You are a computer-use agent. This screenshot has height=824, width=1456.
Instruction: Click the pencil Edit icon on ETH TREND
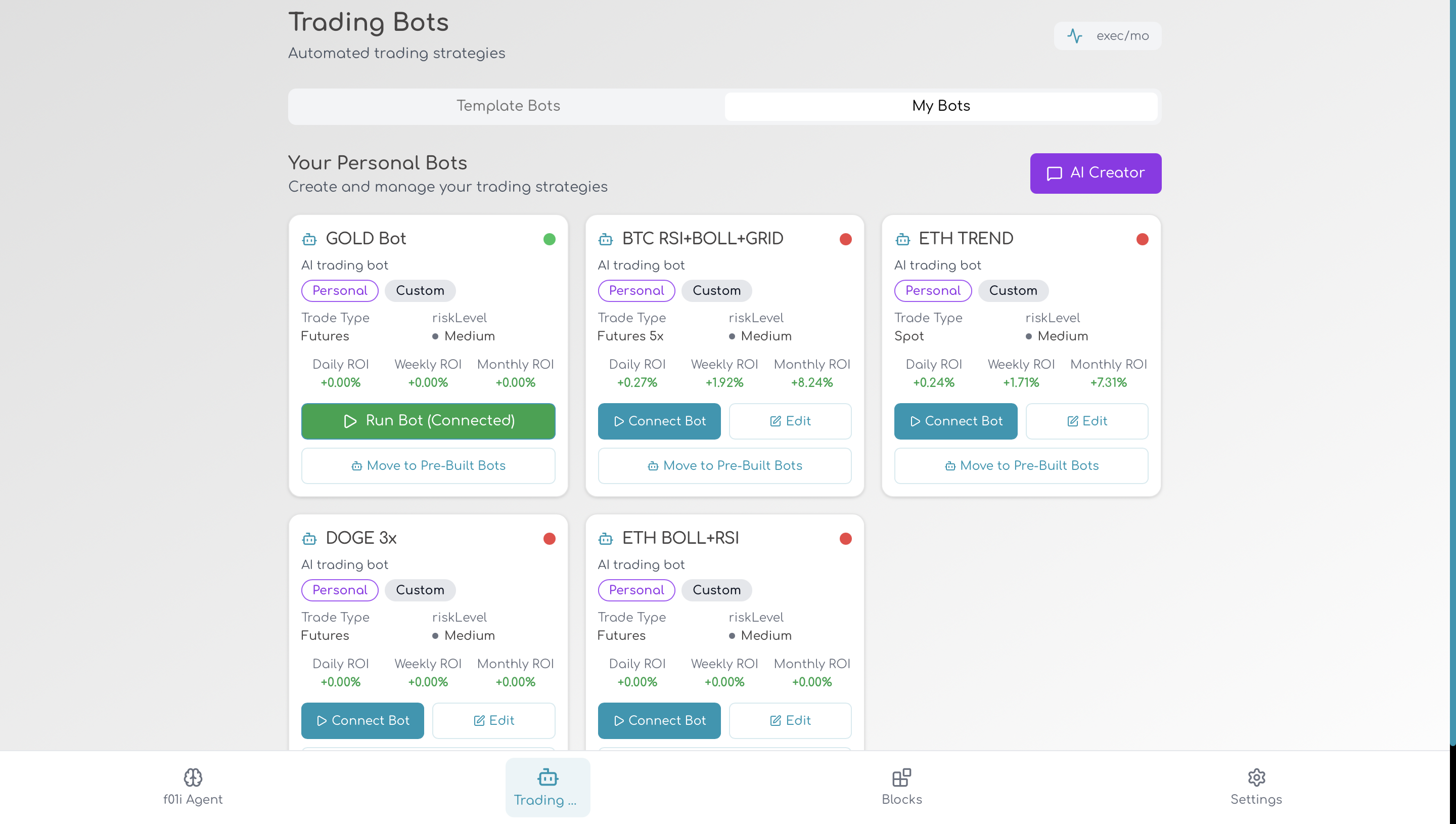(1072, 420)
